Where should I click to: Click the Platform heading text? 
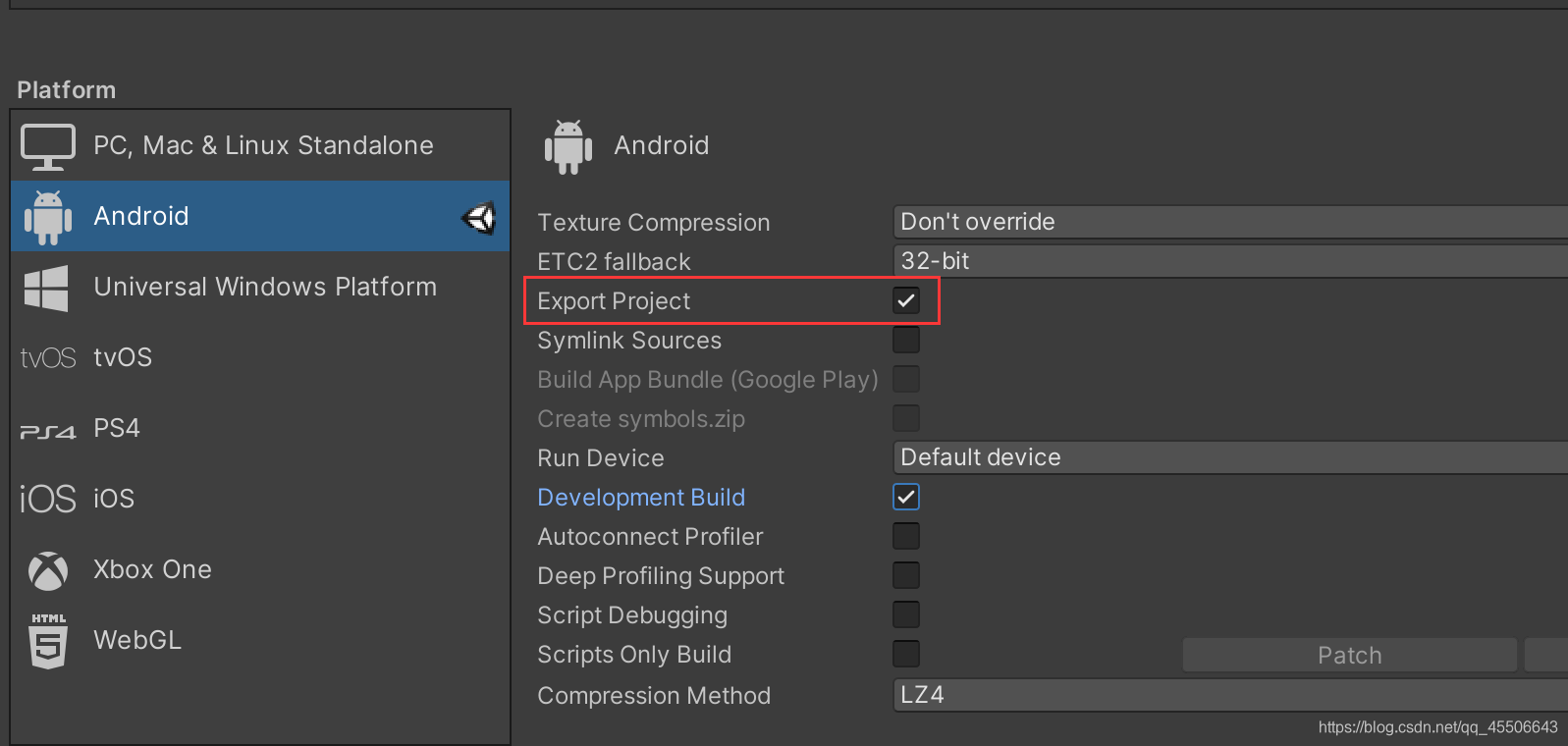coord(67,90)
